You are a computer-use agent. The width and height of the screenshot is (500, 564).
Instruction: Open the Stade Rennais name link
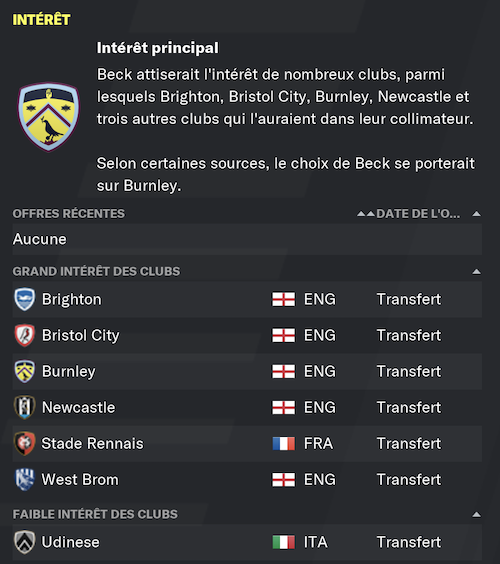[x=92, y=444]
